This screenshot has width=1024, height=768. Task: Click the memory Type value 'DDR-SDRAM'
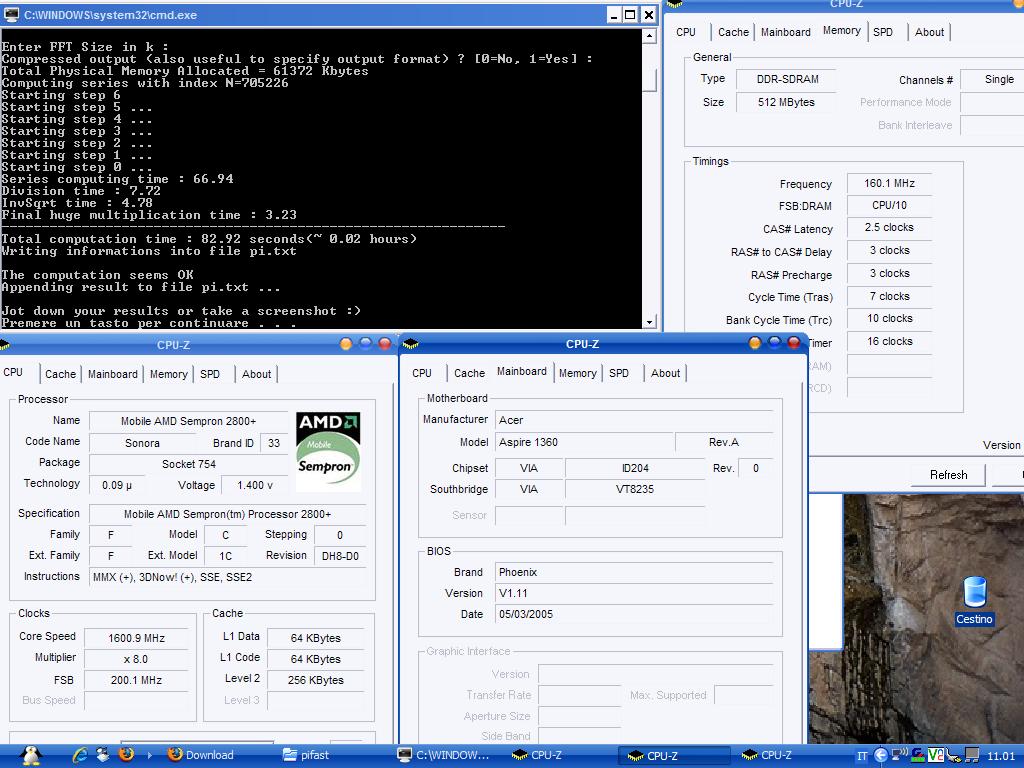pos(787,79)
